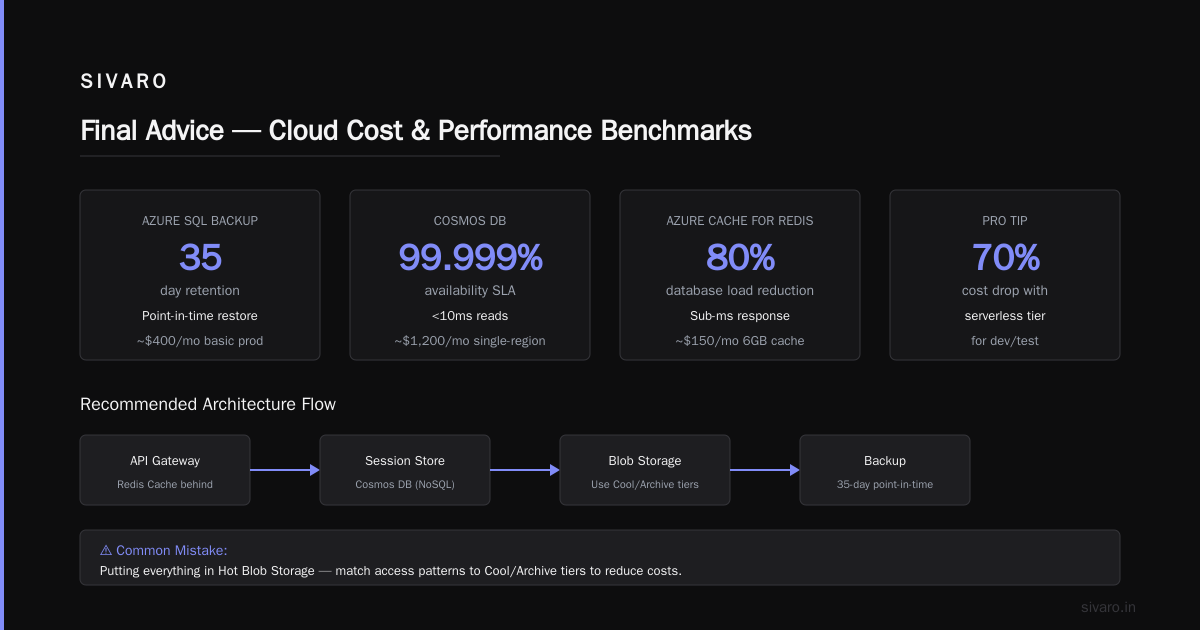Click the arrow from Session Store to Blob Storage

[525, 469]
